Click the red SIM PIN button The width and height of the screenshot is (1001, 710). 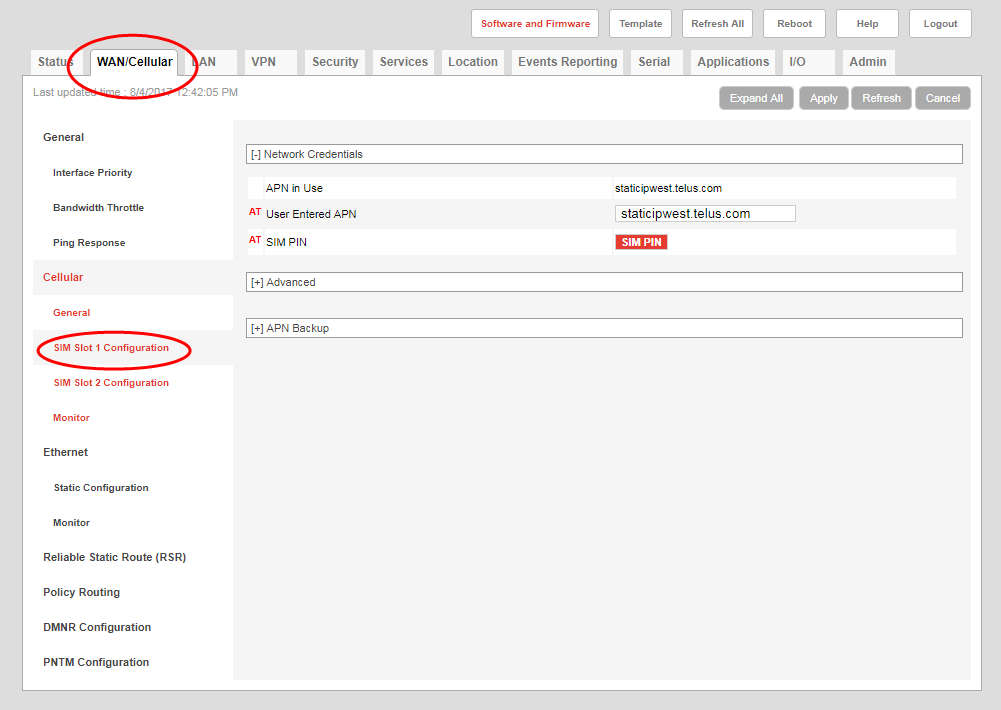(x=641, y=242)
